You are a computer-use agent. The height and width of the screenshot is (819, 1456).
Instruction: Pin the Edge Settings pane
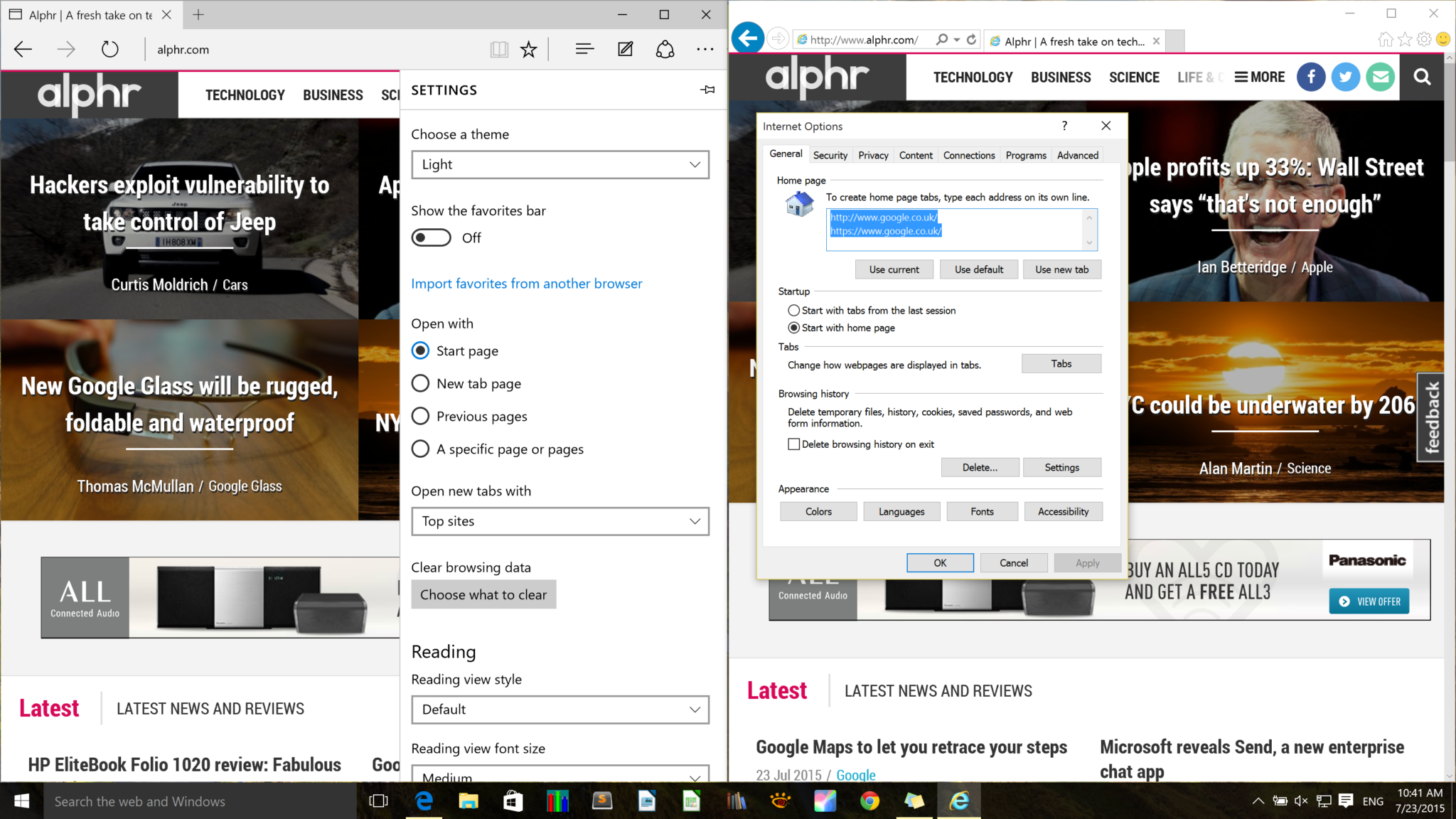tap(707, 90)
